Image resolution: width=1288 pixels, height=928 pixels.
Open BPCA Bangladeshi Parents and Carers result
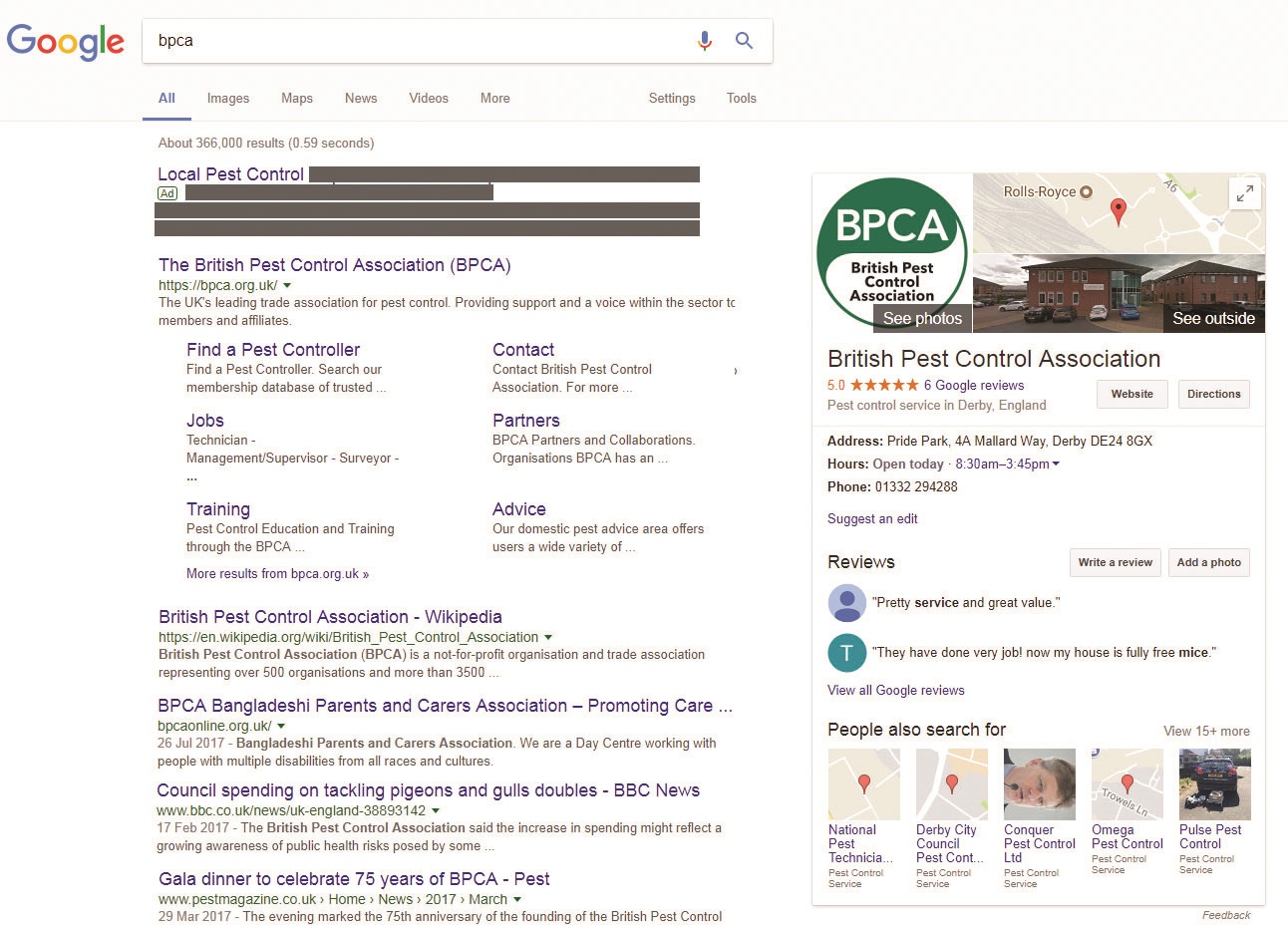(x=445, y=706)
